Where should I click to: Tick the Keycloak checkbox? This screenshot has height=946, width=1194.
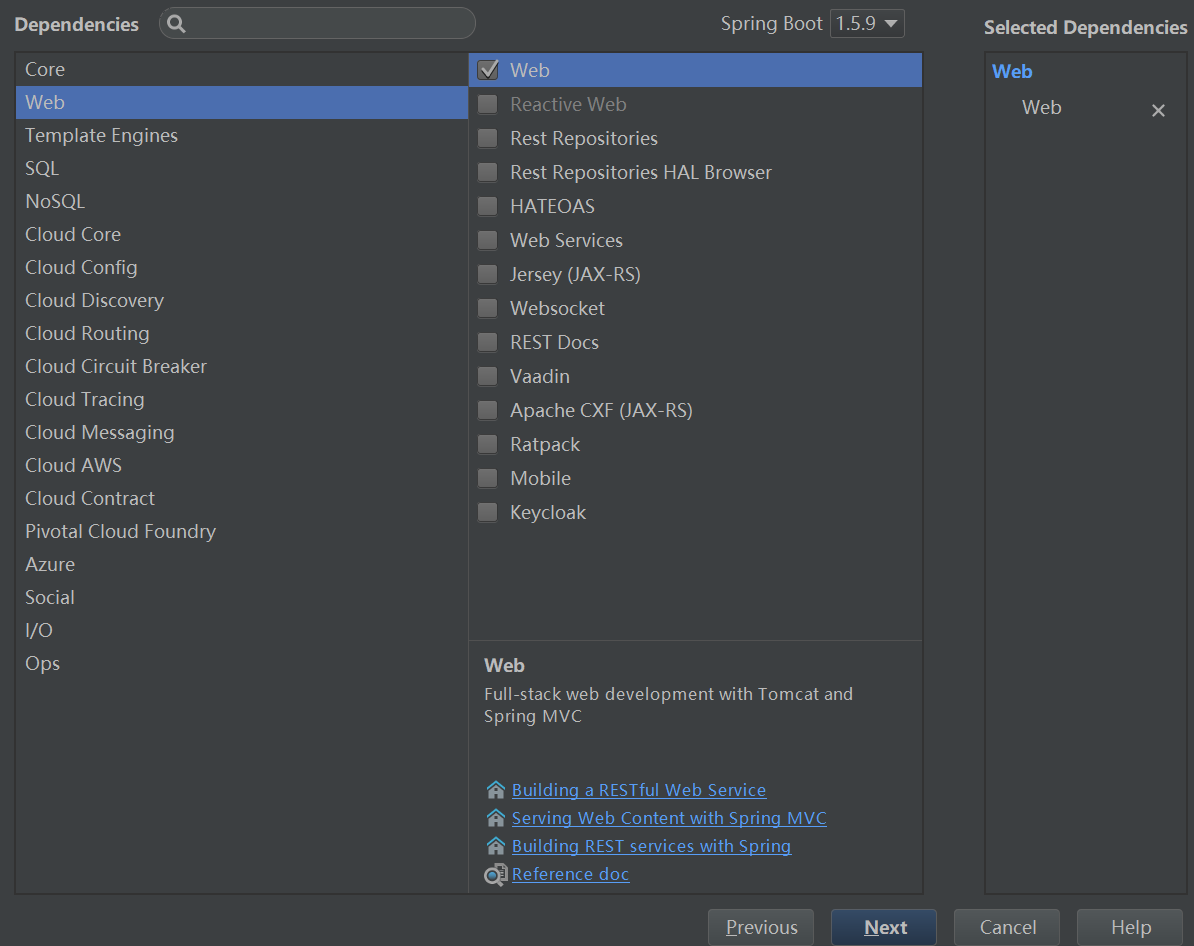click(x=488, y=512)
